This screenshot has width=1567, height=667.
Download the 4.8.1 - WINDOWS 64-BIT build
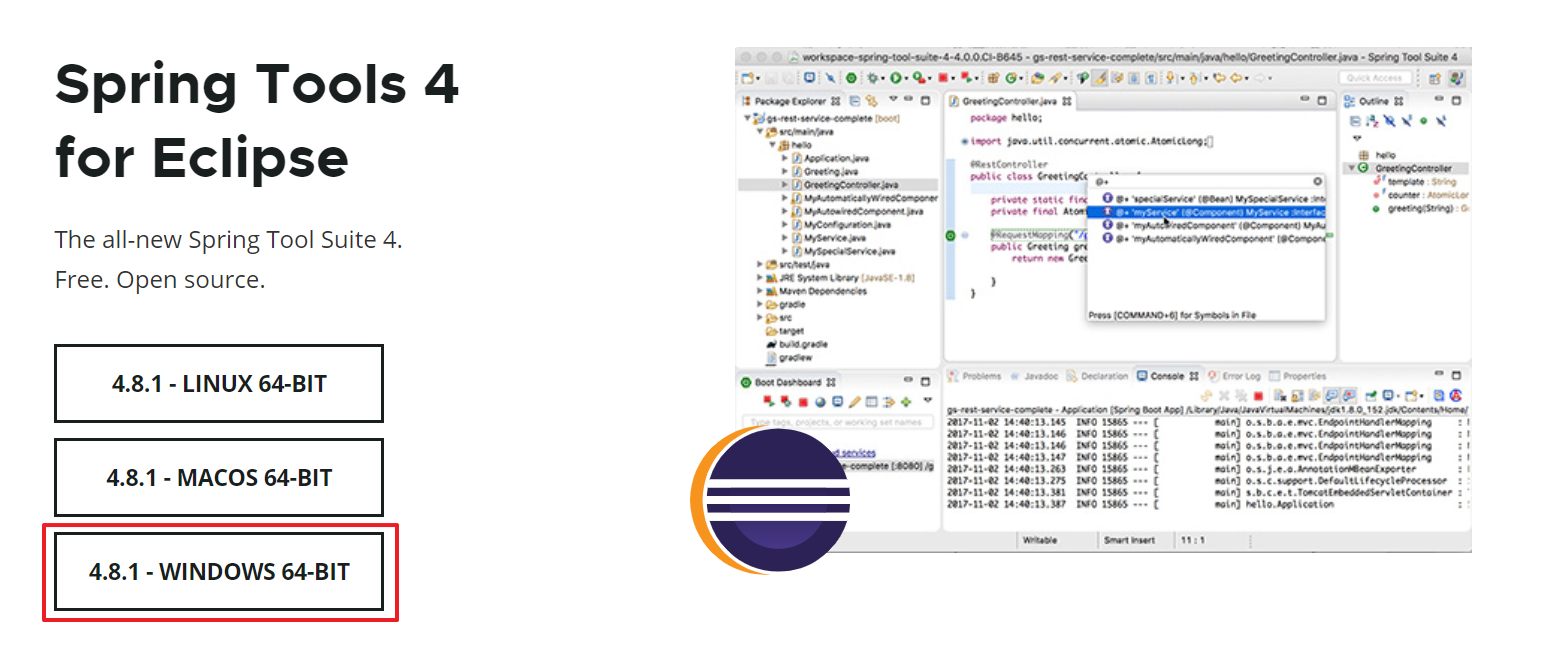click(x=218, y=572)
